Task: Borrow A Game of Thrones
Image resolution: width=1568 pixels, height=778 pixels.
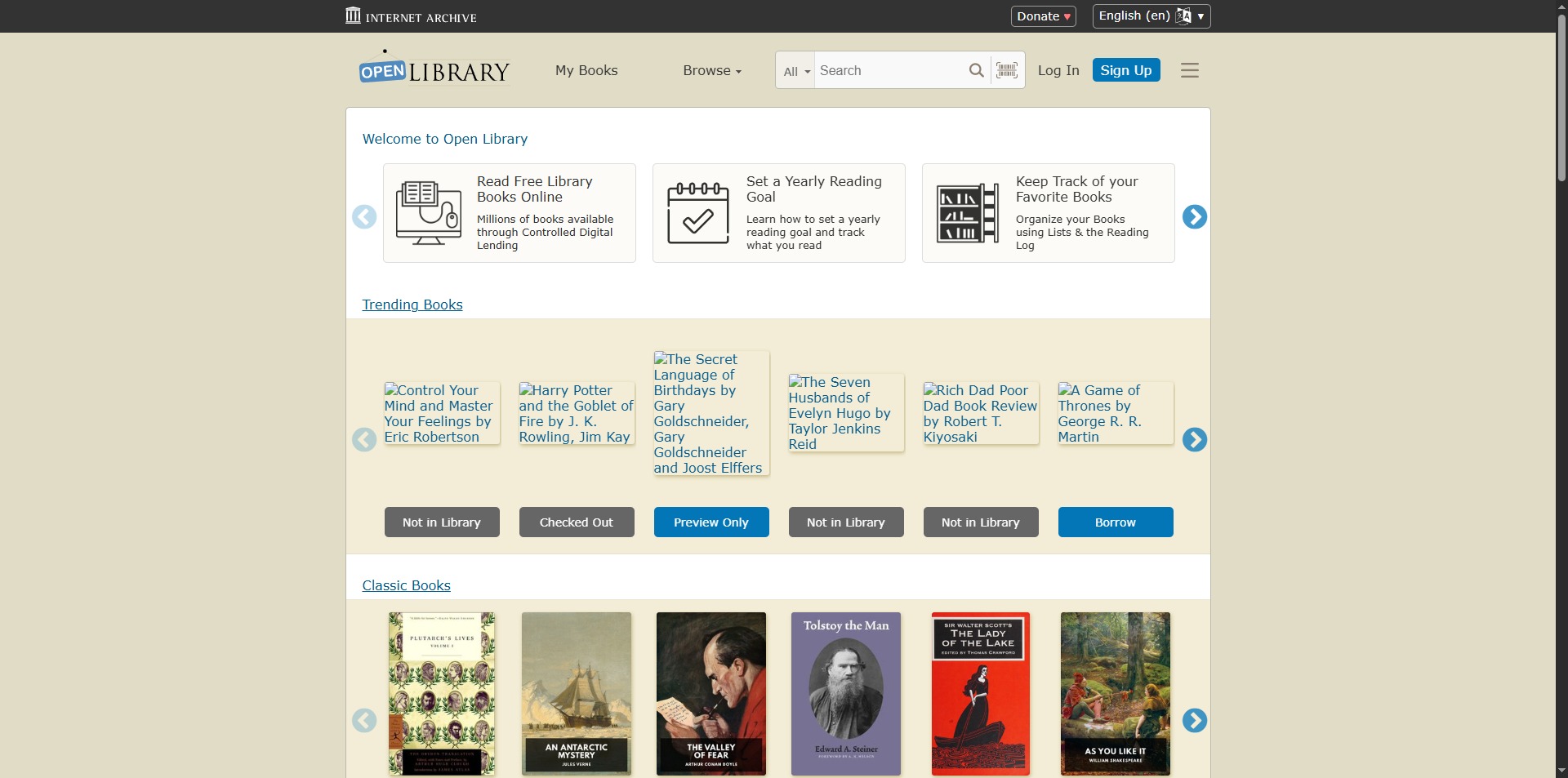Action: pyautogui.click(x=1116, y=522)
